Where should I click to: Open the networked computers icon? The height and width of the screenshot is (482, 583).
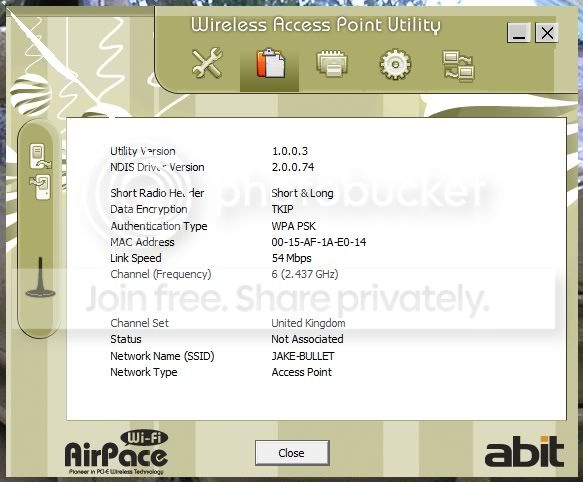[x=458, y=66]
